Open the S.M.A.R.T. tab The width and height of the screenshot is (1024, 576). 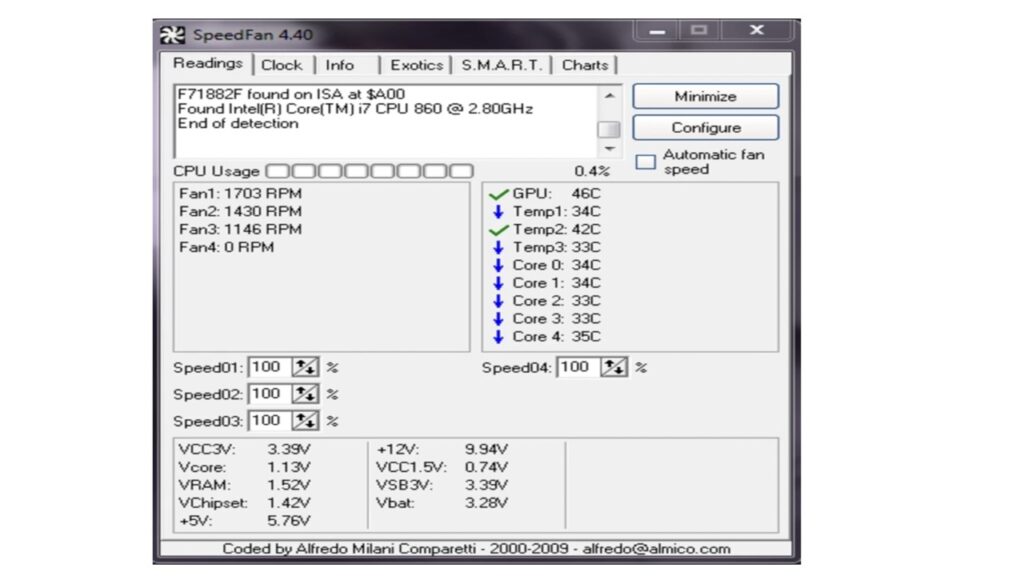pos(503,64)
